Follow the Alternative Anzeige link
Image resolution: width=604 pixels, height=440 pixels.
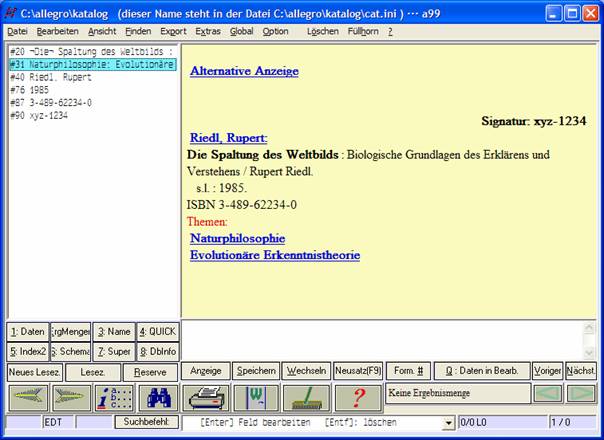pyautogui.click(x=244, y=71)
